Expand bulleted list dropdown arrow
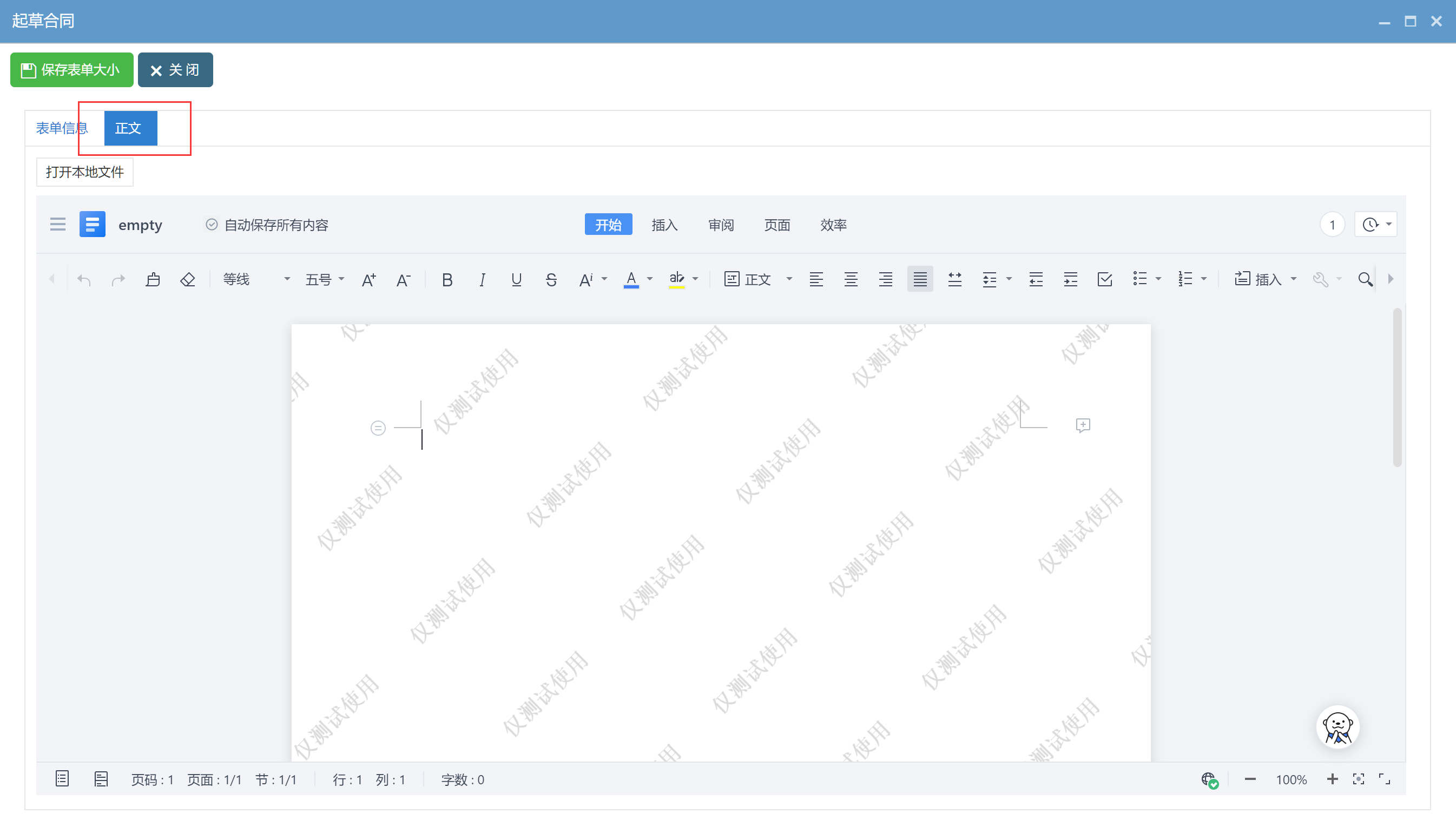Image resolution: width=1456 pixels, height=833 pixels. coord(1158,279)
